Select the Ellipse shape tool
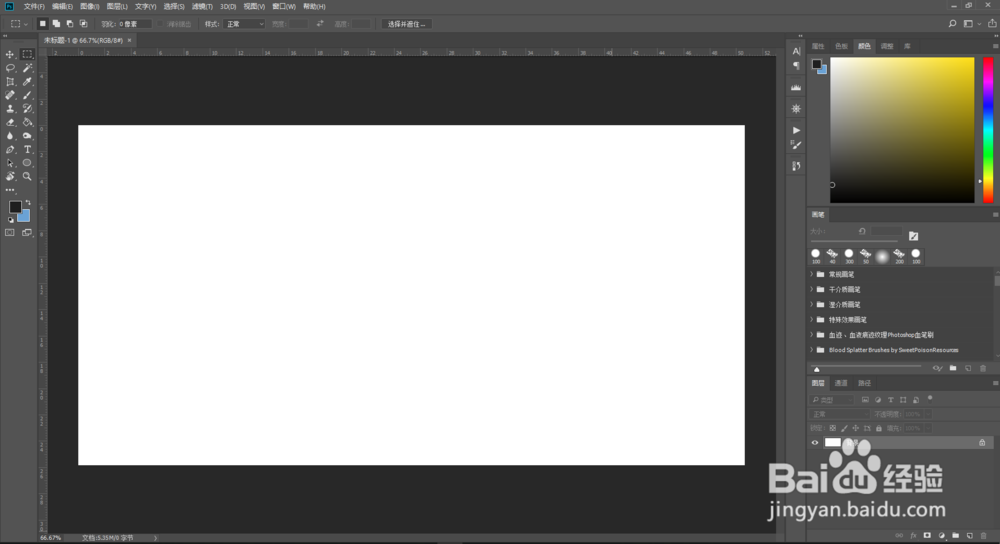Image resolution: width=1000 pixels, height=544 pixels. 27,163
